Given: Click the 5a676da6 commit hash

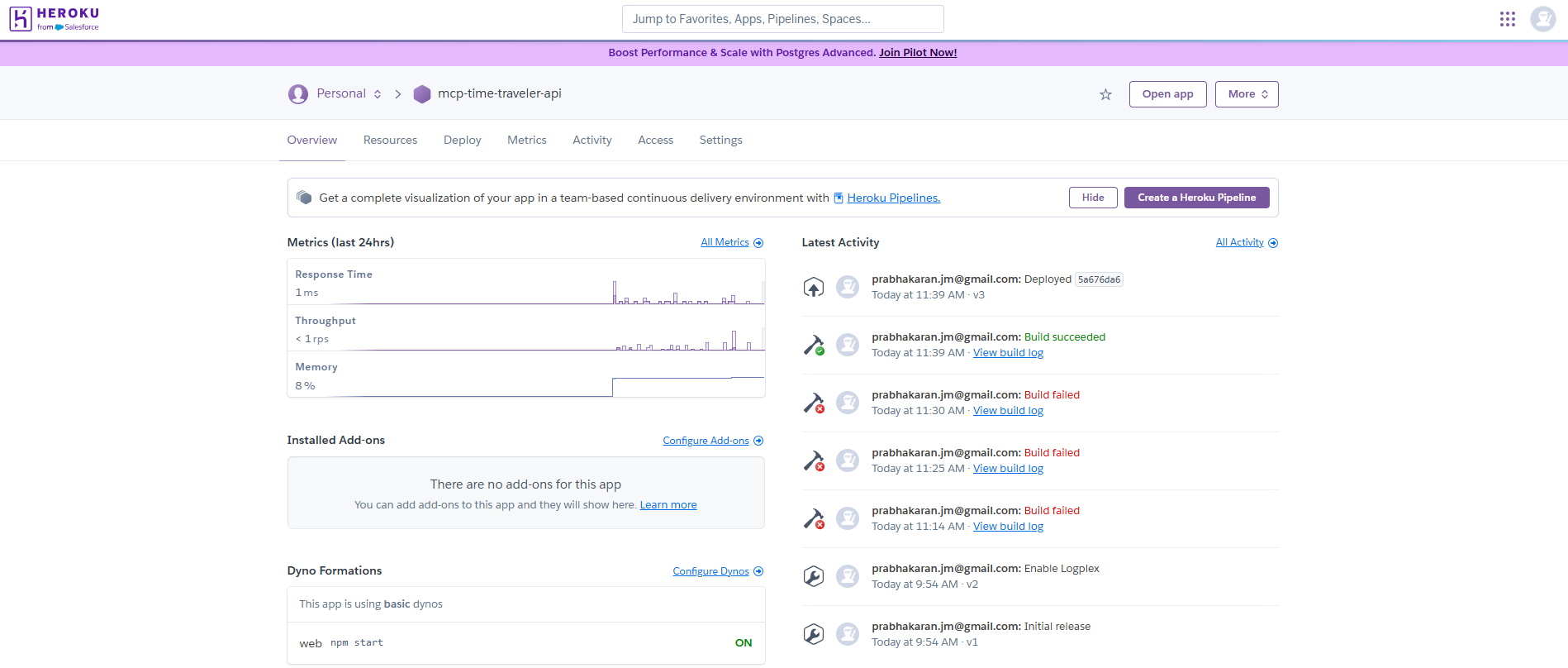Looking at the screenshot, I should click(x=1099, y=279).
